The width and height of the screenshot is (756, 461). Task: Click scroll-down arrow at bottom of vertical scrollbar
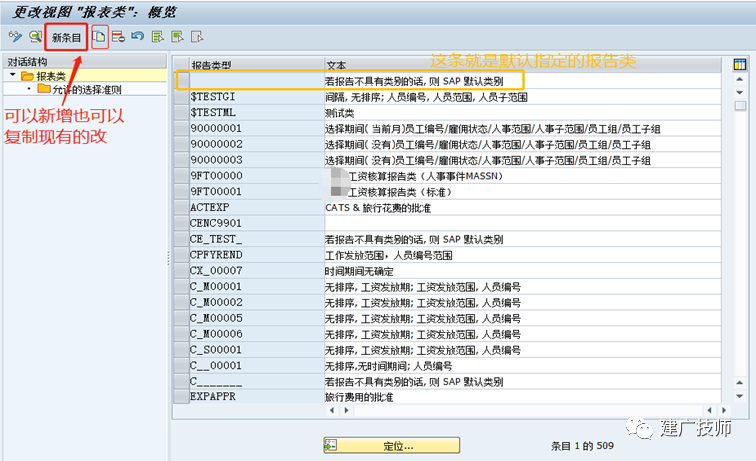(740, 396)
